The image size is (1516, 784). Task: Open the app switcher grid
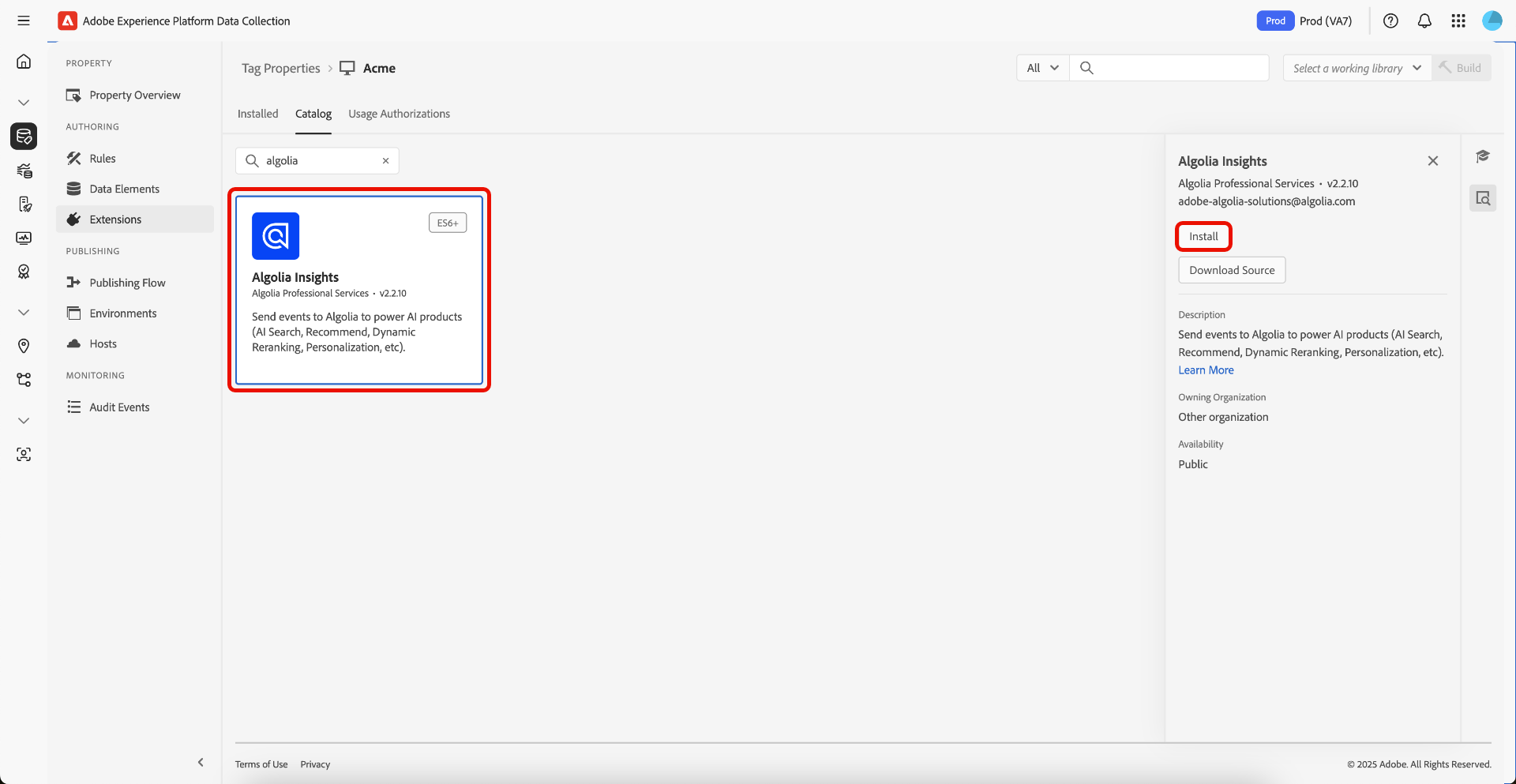1458,21
